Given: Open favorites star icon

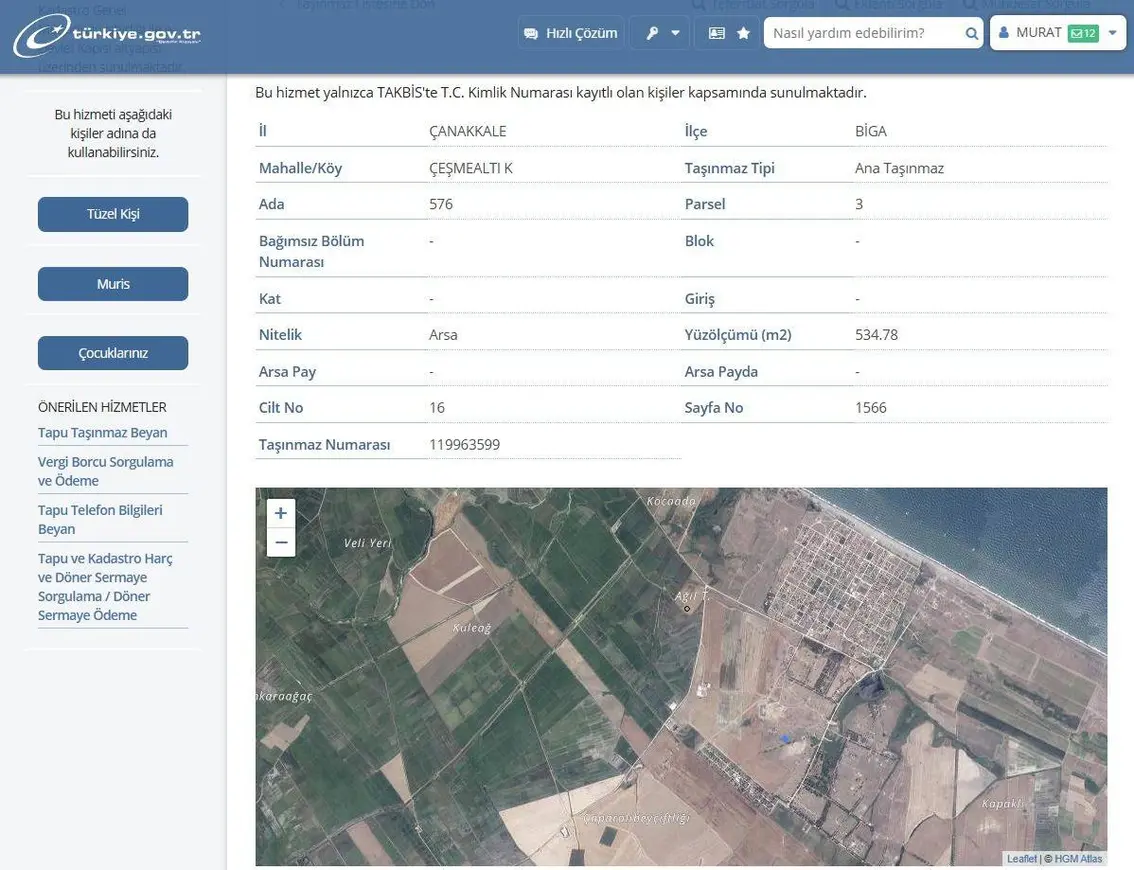Looking at the screenshot, I should tap(743, 33).
